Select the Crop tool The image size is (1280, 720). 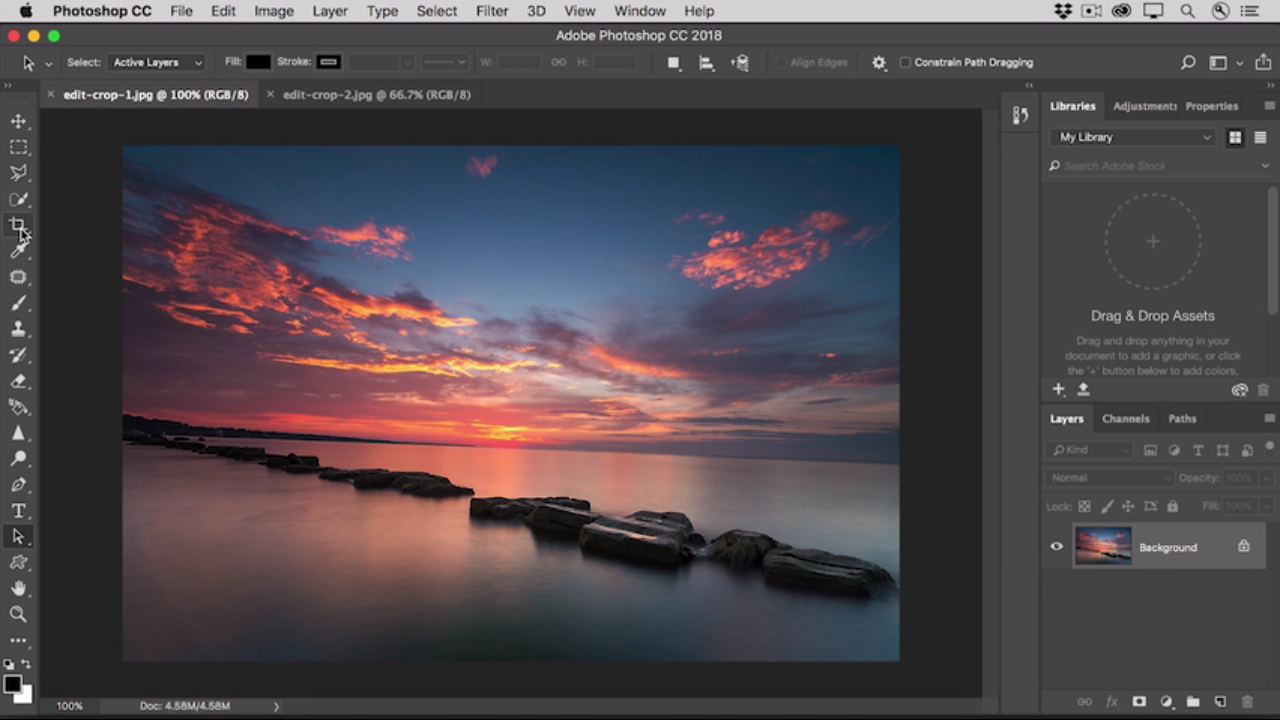[x=18, y=225]
